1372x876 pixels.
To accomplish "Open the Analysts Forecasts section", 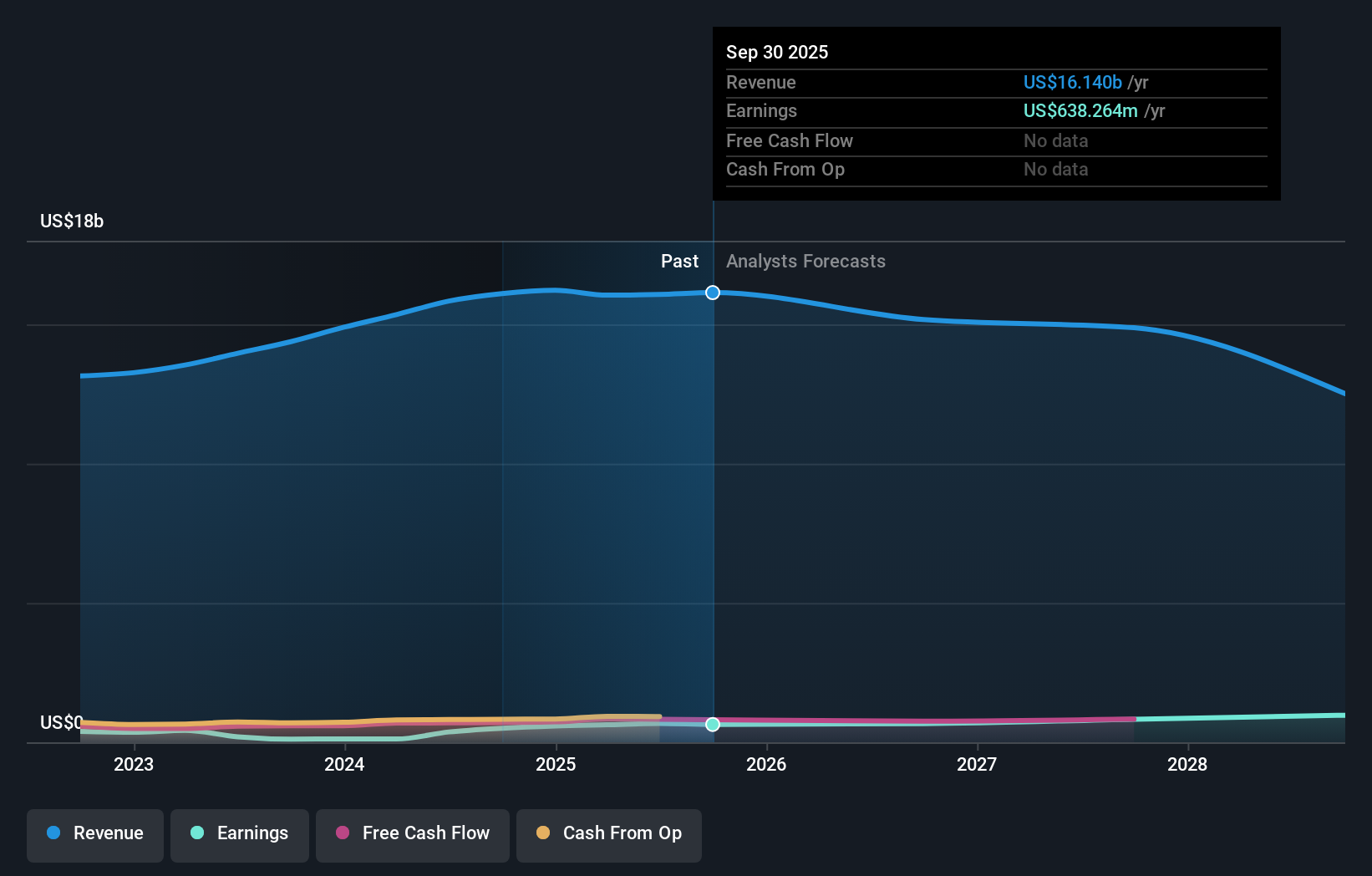I will tap(805, 261).
